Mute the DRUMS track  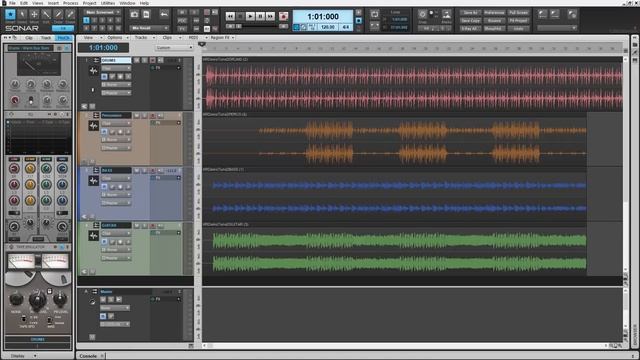(137, 60)
